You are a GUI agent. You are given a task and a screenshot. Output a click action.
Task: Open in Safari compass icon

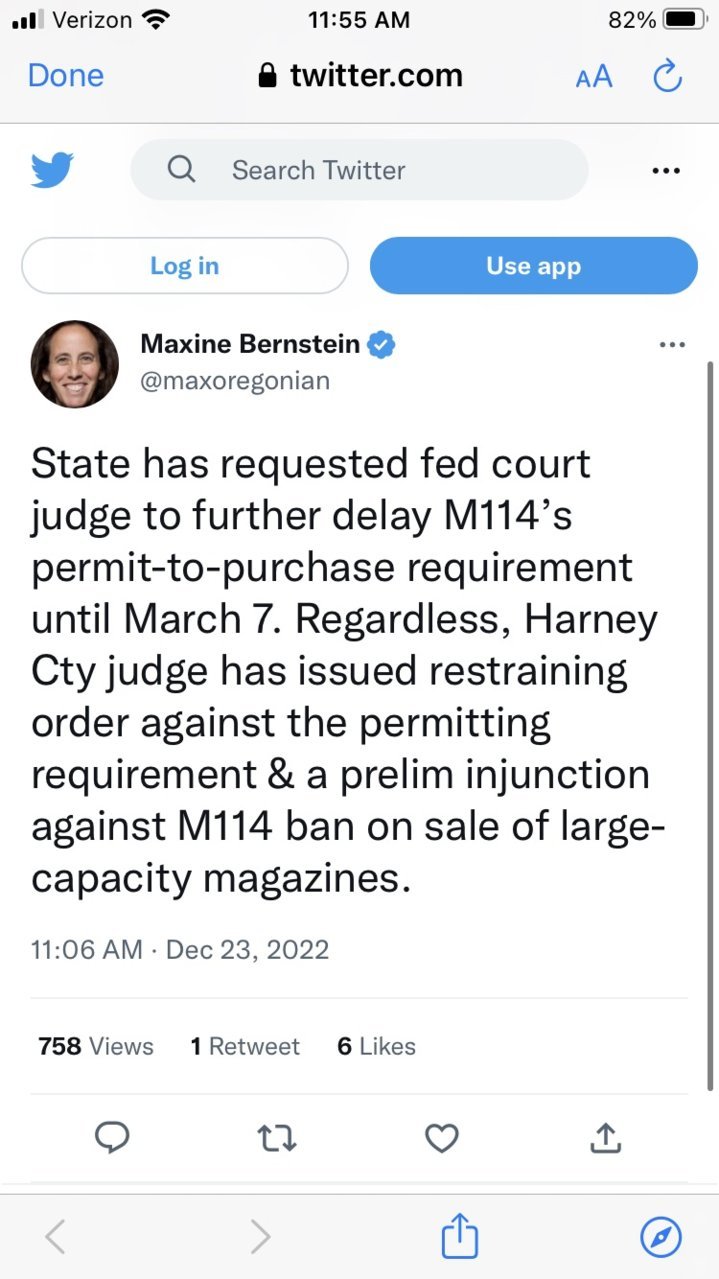[661, 1237]
